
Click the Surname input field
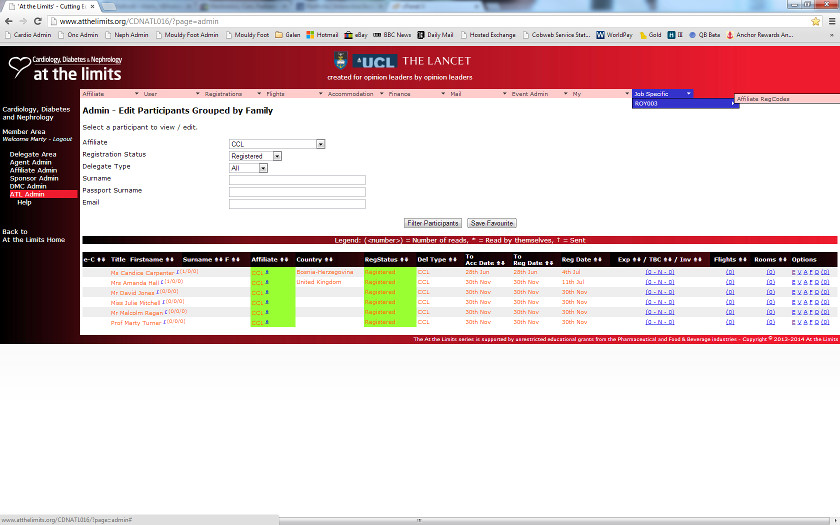(x=297, y=180)
